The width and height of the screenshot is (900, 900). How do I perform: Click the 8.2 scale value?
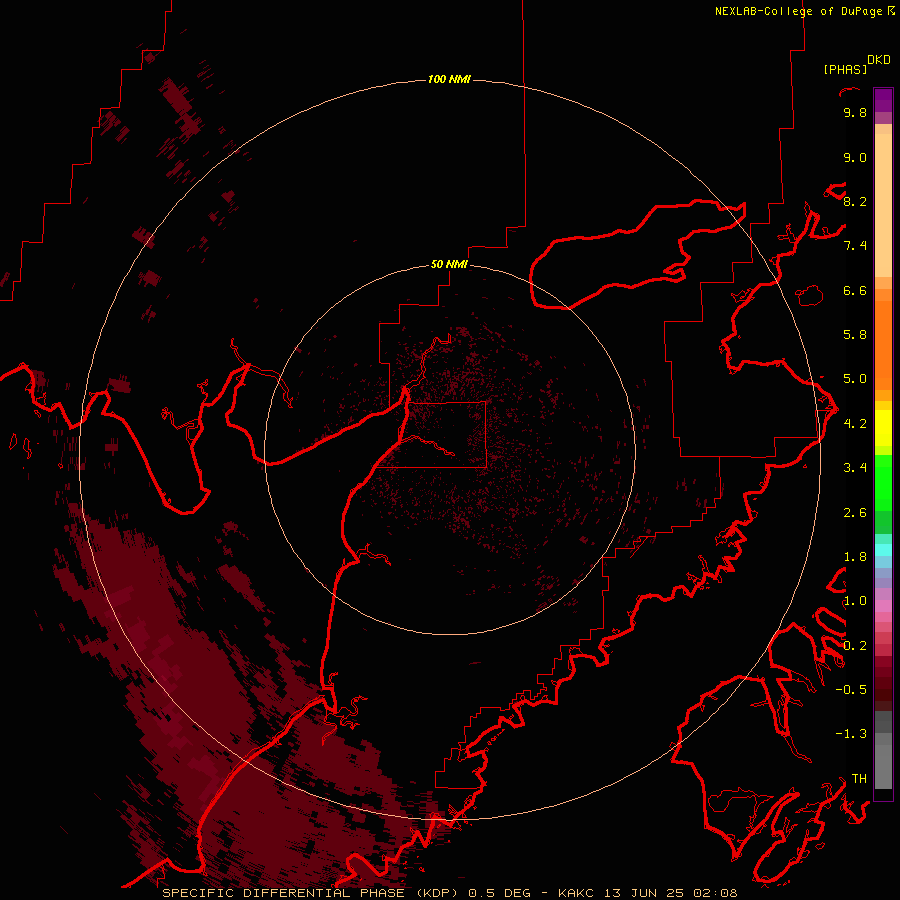(x=855, y=201)
